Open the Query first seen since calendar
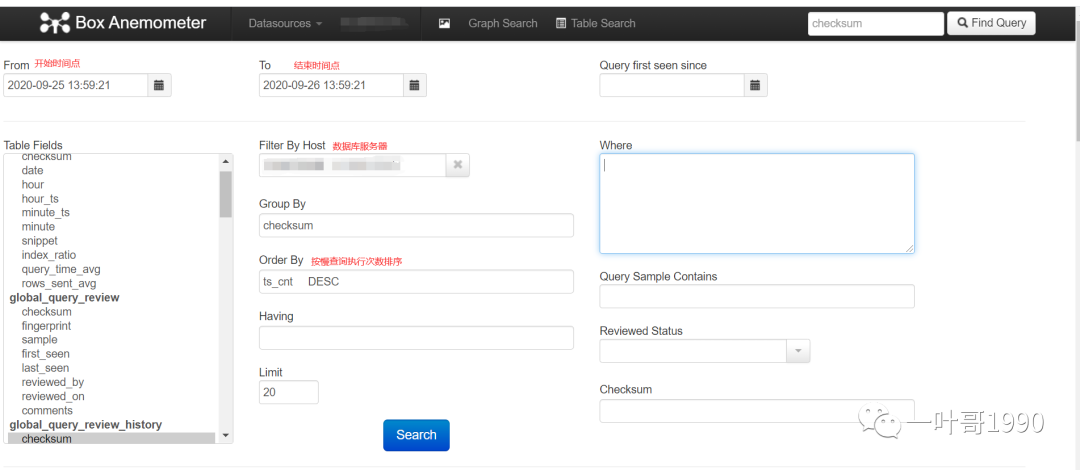The height and width of the screenshot is (470, 1080). pyautogui.click(x=755, y=85)
